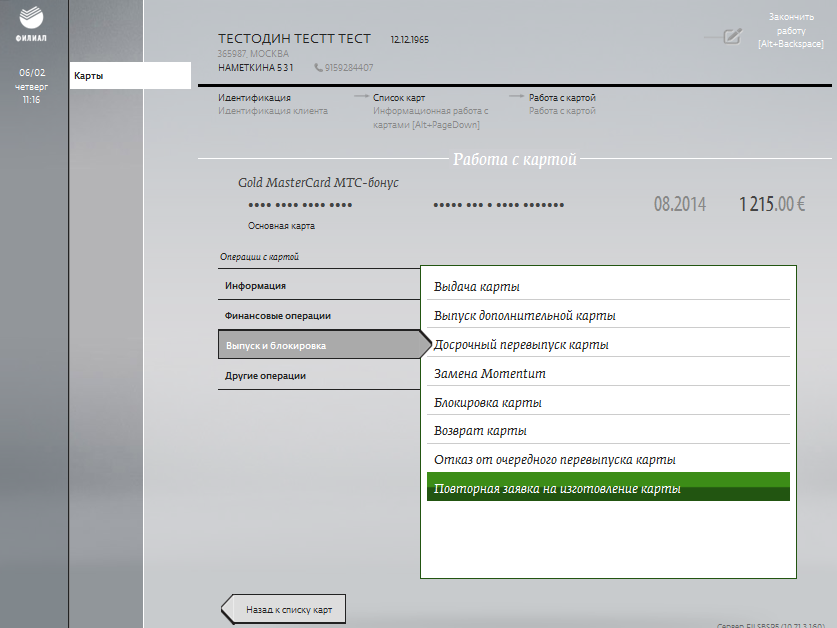Click the balance 1 215.00 €

click(772, 204)
